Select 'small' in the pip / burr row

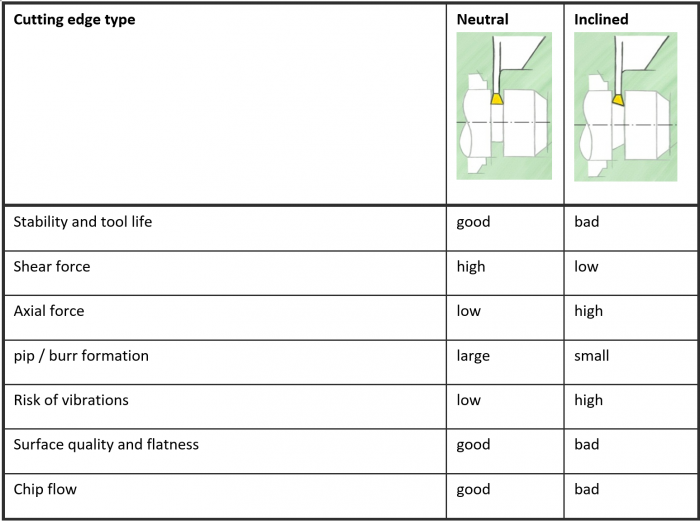[591, 355]
